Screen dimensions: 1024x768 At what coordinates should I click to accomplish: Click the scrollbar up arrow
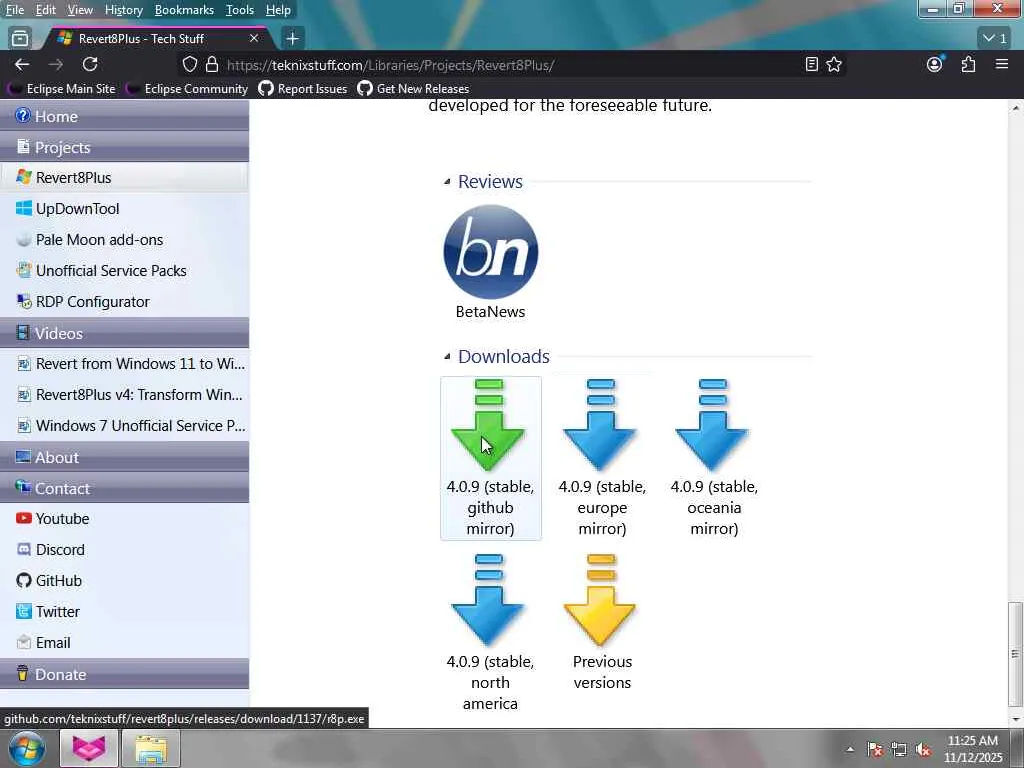click(1015, 108)
